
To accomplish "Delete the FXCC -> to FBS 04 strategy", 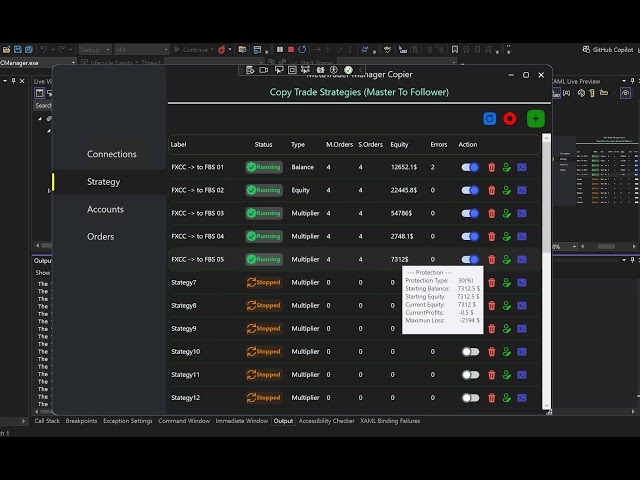I will point(491,236).
